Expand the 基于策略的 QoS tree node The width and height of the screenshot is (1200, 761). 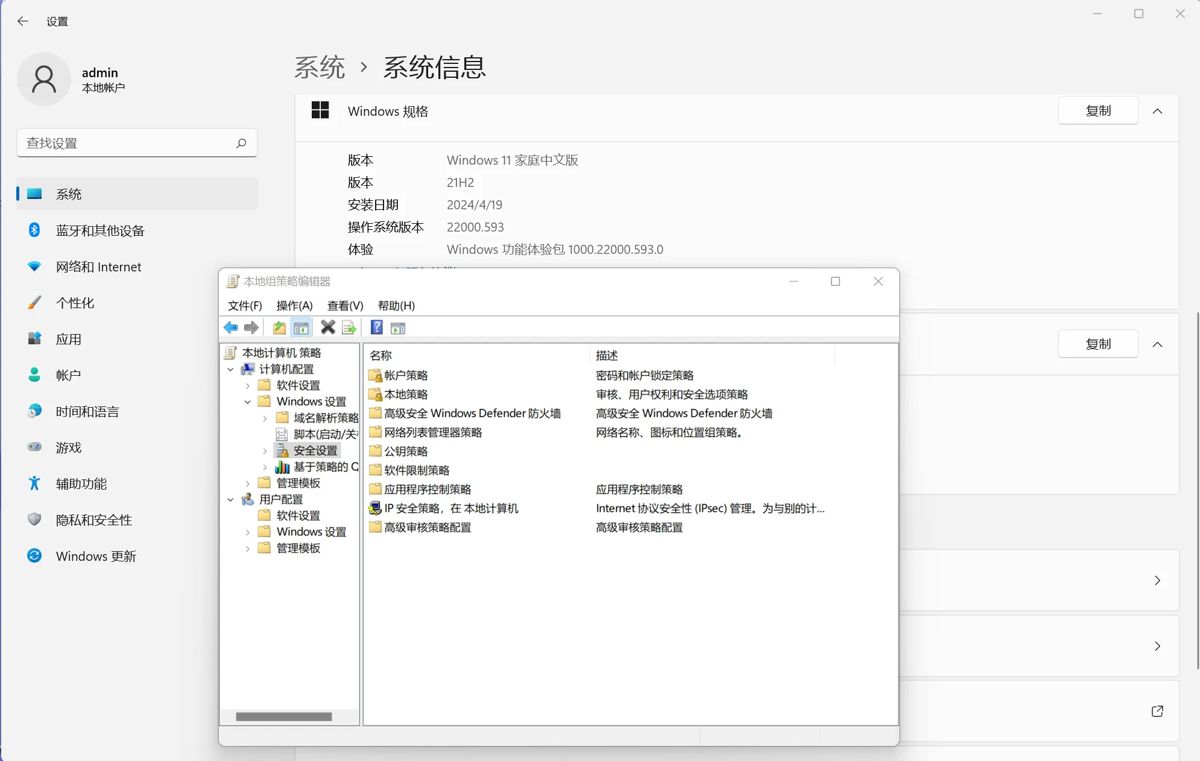pos(265,467)
